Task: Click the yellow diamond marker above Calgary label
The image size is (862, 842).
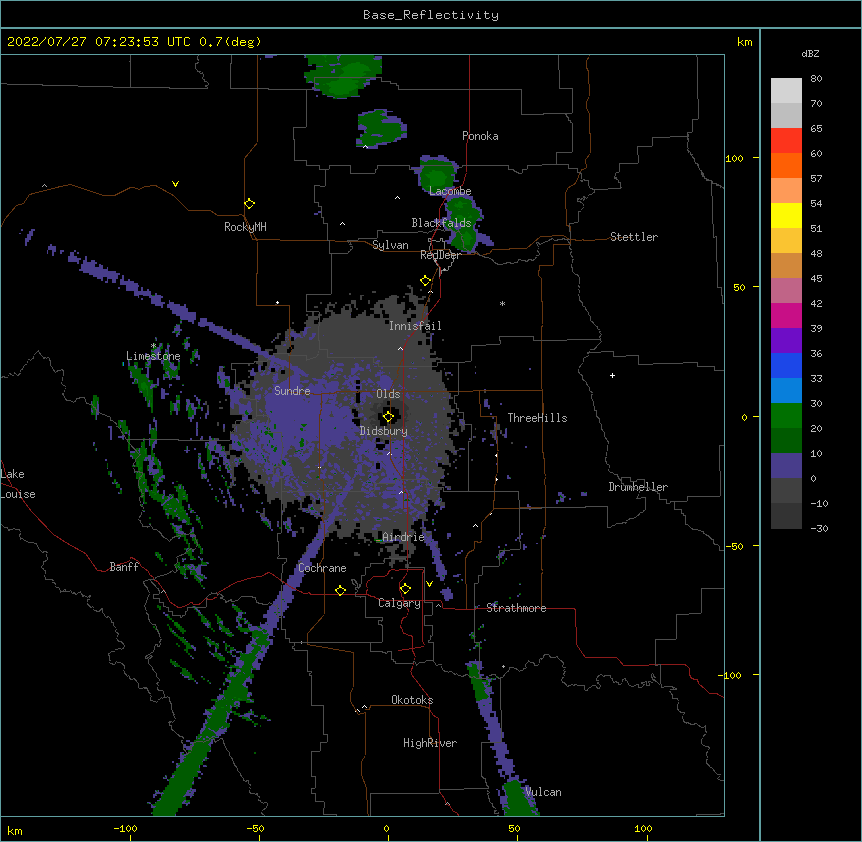Action: pos(405,589)
